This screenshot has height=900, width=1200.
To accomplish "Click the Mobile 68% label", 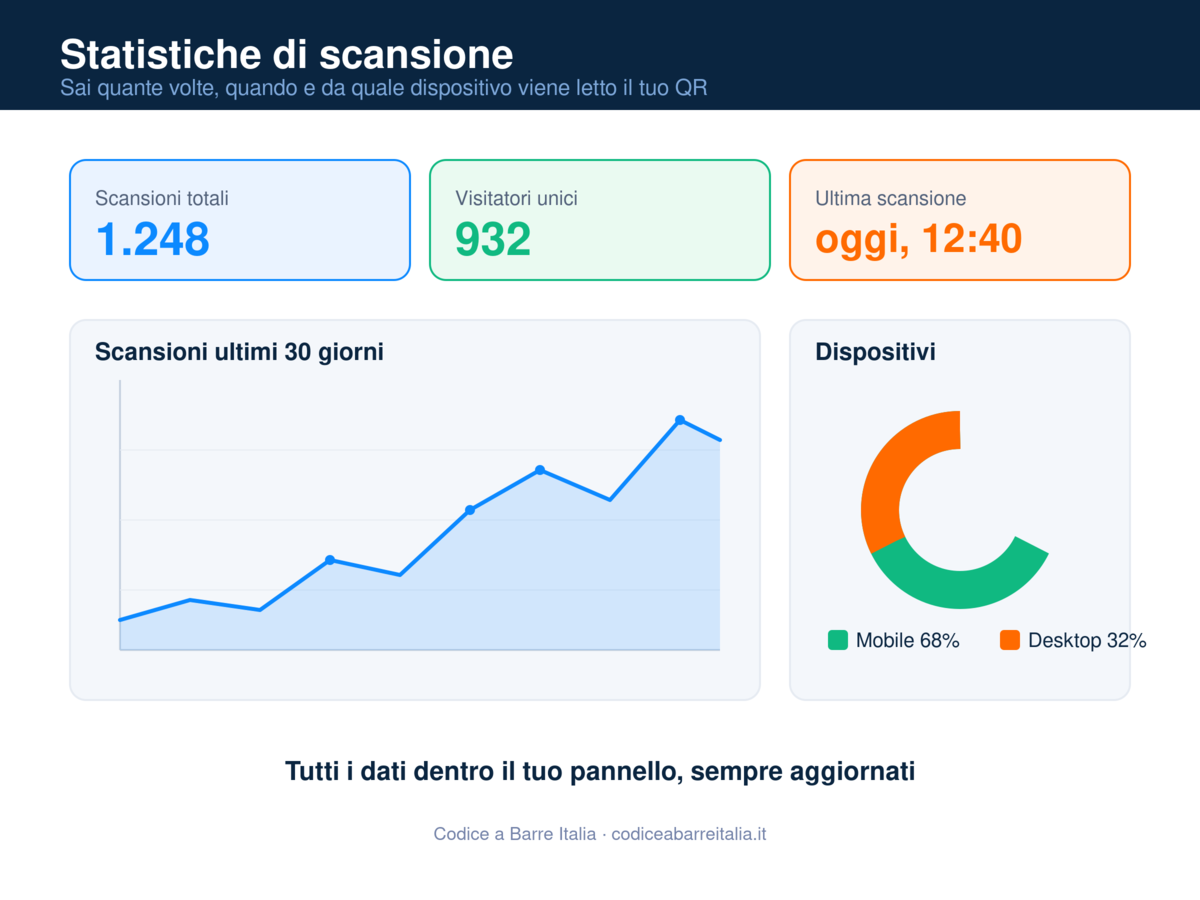I will pyautogui.click(x=908, y=641).
